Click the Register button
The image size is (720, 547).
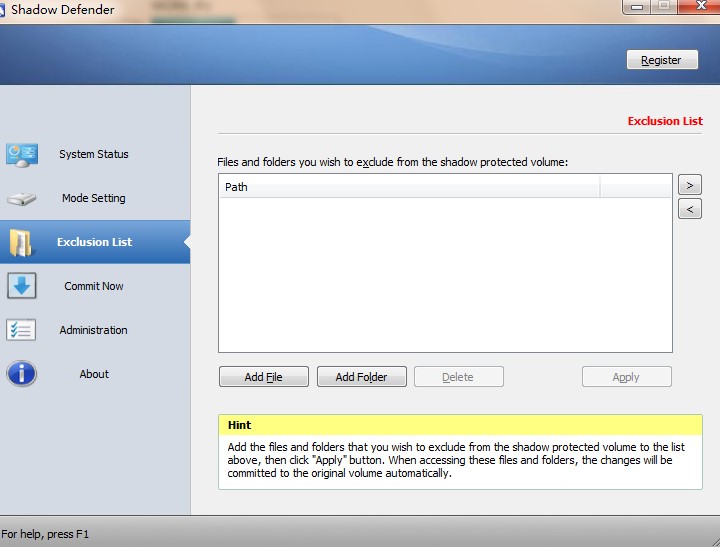tap(662, 60)
